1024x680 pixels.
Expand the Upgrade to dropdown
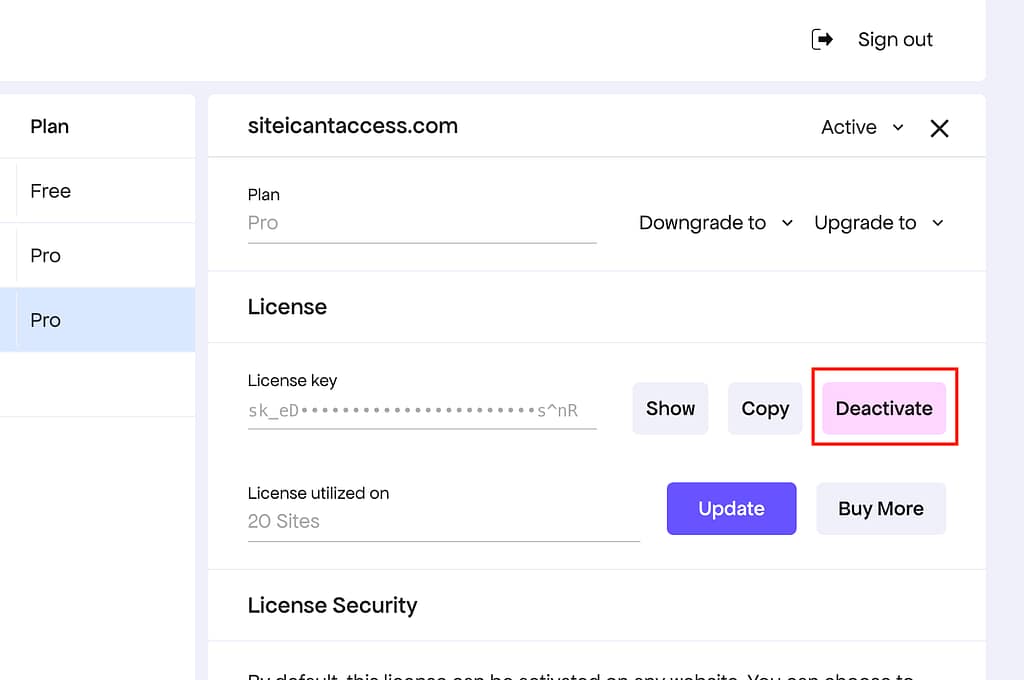pyautogui.click(x=878, y=222)
